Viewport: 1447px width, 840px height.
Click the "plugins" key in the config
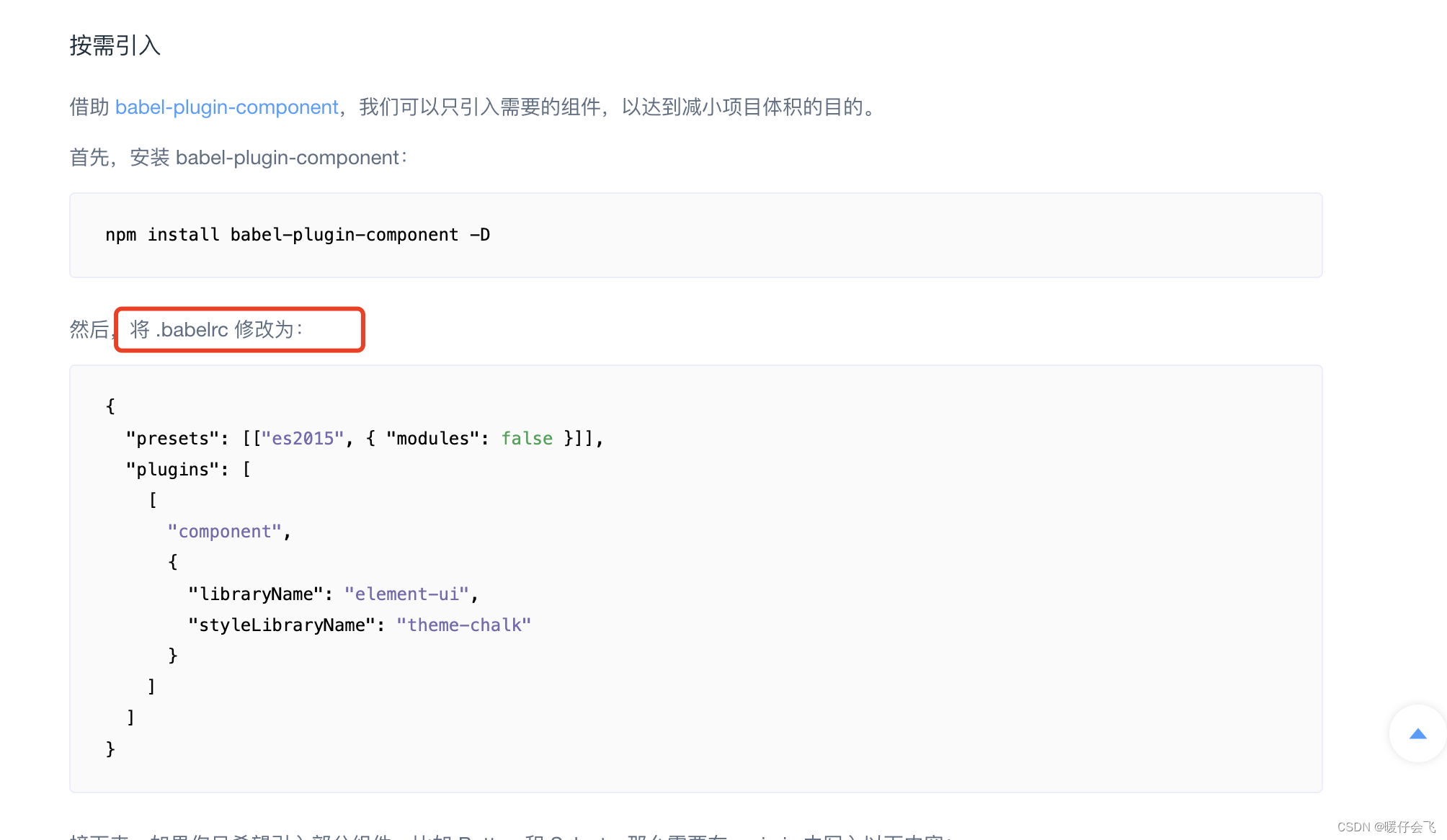click(x=172, y=469)
